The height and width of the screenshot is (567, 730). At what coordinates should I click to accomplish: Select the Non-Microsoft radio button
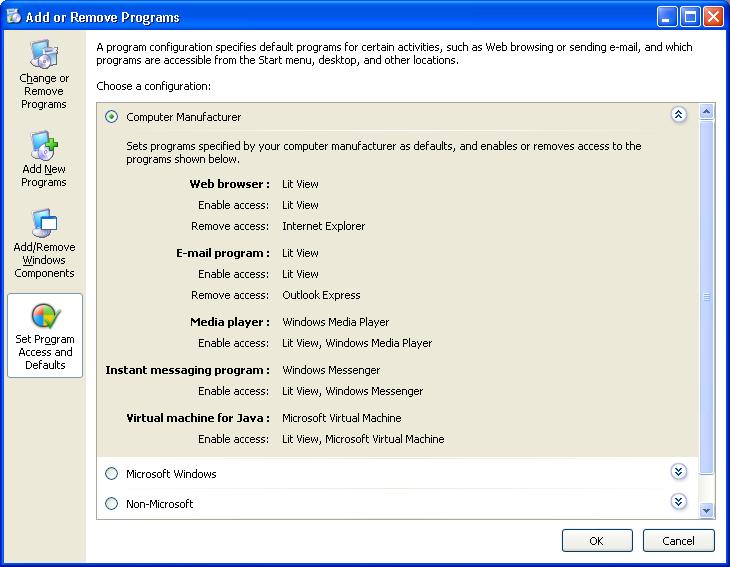click(x=111, y=504)
